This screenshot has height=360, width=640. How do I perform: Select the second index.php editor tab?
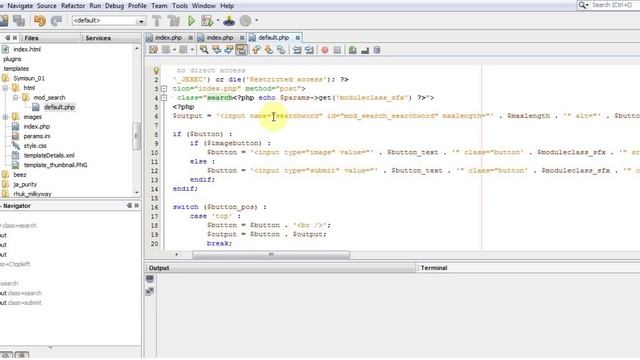(220, 38)
